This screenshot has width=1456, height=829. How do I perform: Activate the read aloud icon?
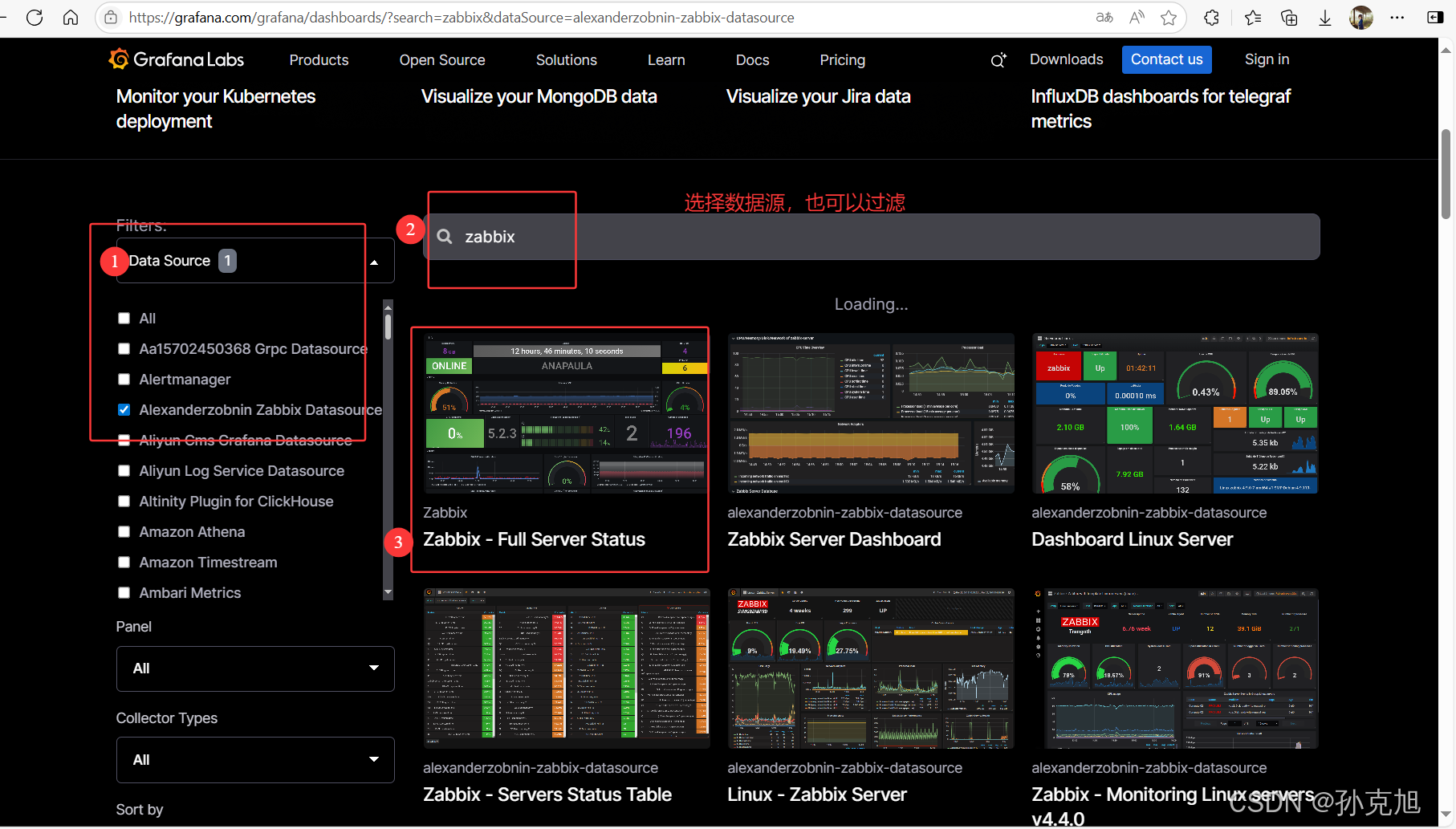tap(1137, 17)
